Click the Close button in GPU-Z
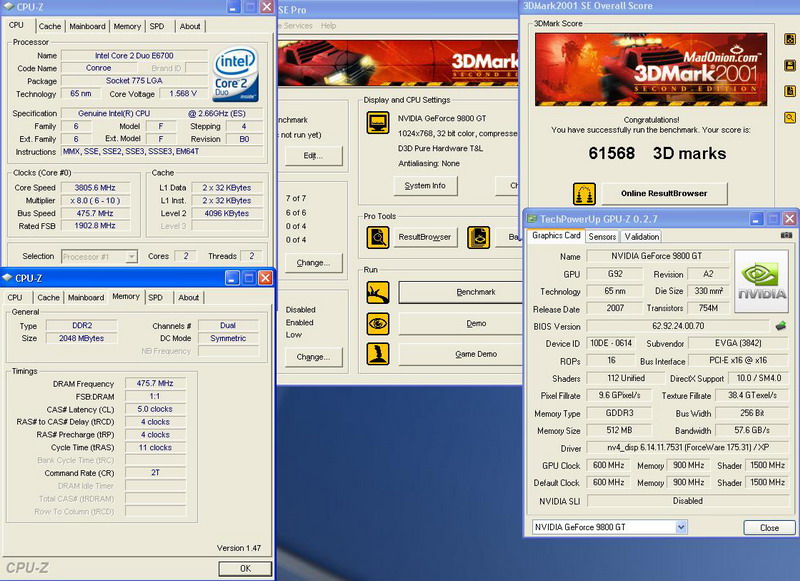The height and width of the screenshot is (581, 800). coord(769,527)
